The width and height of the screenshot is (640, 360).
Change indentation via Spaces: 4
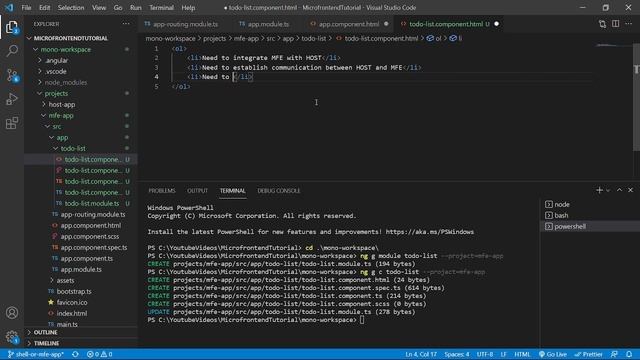[x=456, y=354]
